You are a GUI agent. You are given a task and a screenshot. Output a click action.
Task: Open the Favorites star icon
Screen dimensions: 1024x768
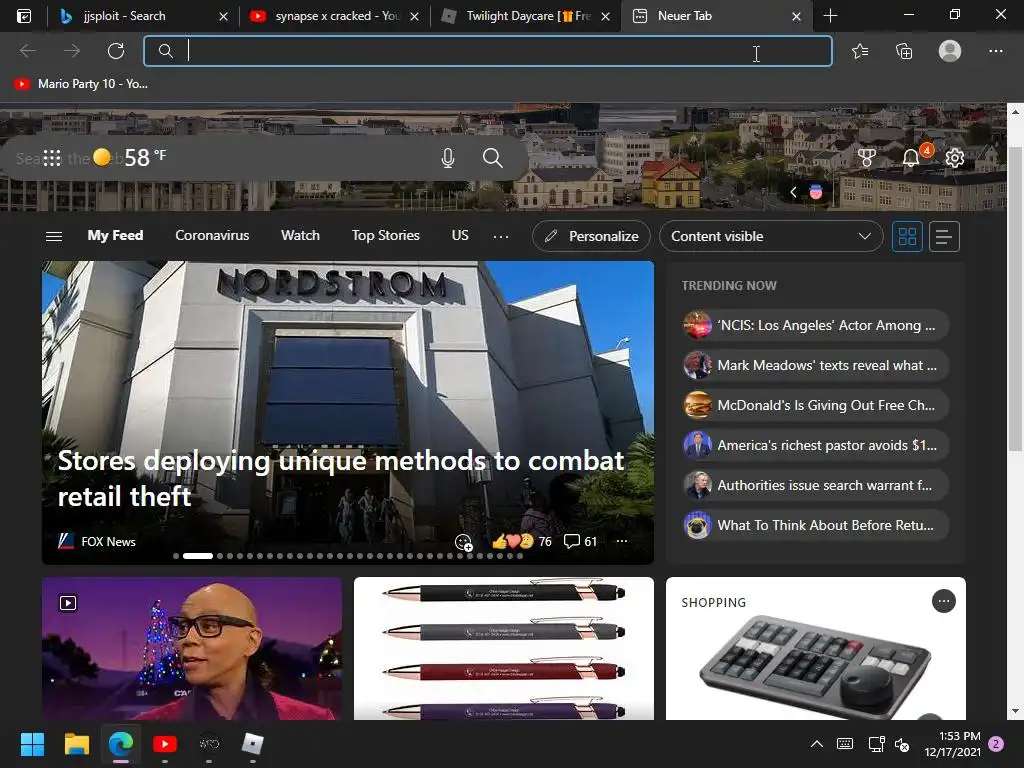[x=860, y=51]
